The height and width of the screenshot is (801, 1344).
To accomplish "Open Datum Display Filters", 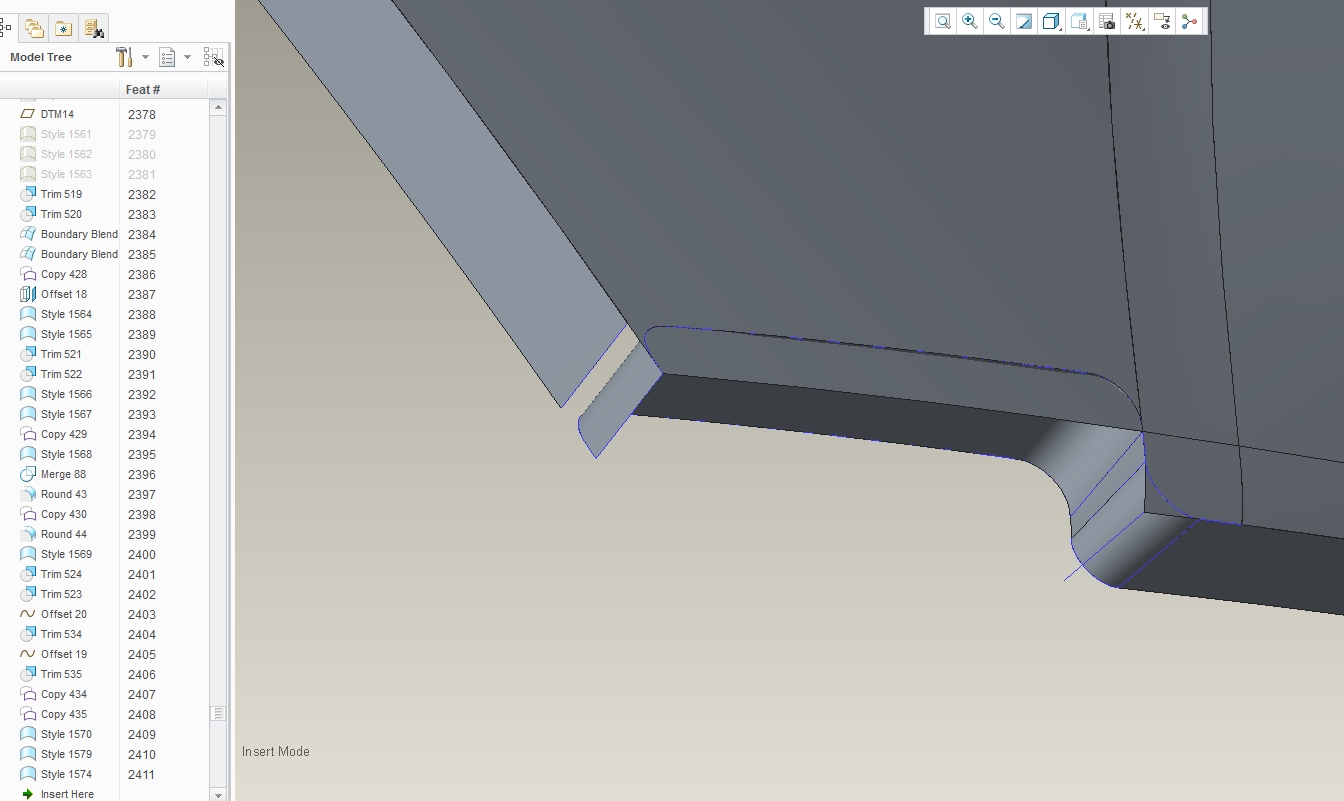I will tap(1134, 21).
